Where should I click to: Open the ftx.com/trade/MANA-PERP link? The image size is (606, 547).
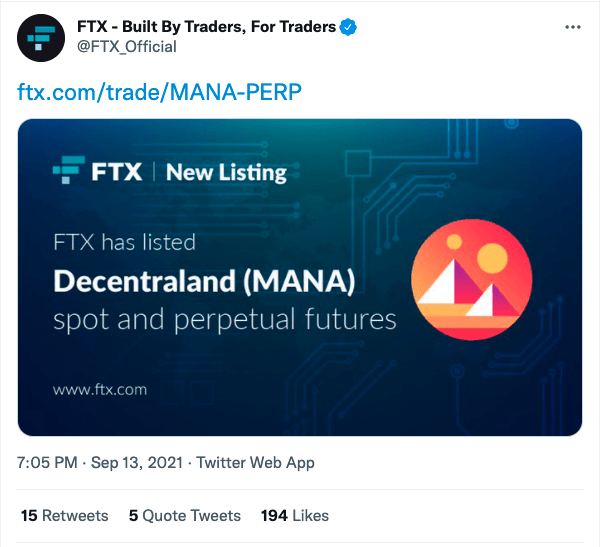coord(159,92)
